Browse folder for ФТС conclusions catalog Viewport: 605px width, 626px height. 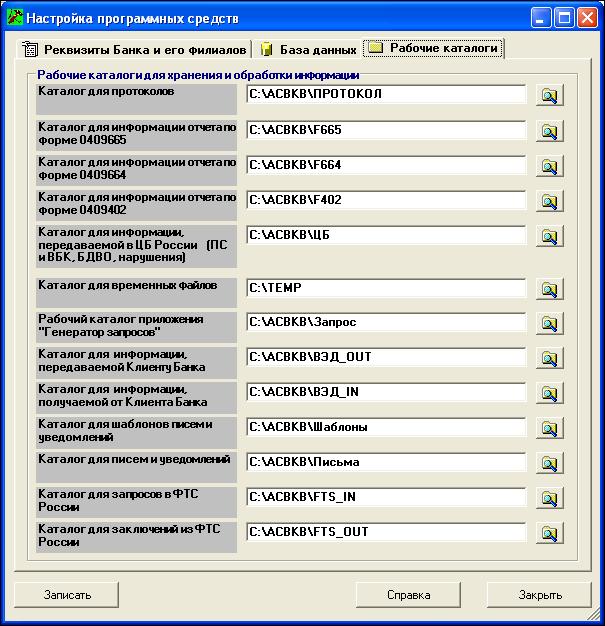[x=549, y=533]
